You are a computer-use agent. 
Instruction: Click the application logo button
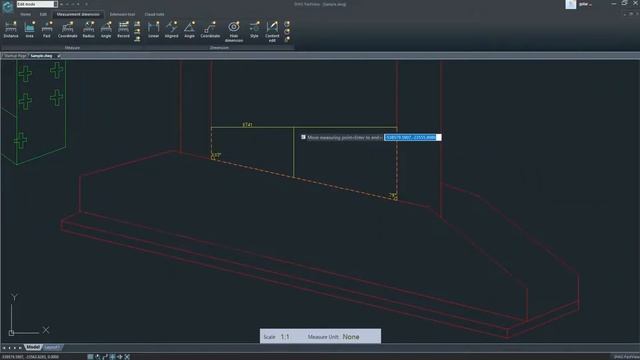(x=7, y=7)
